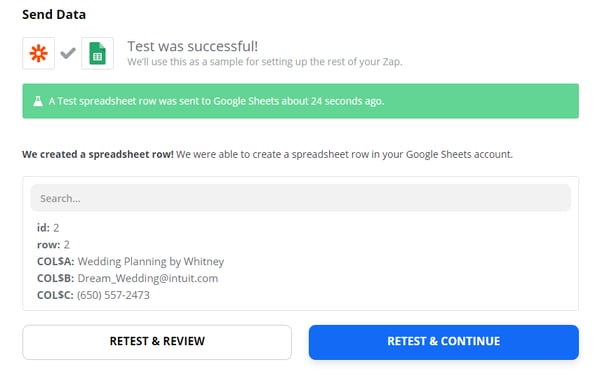Click the COL$C field label
This screenshot has height=381, width=600.
(55, 295)
